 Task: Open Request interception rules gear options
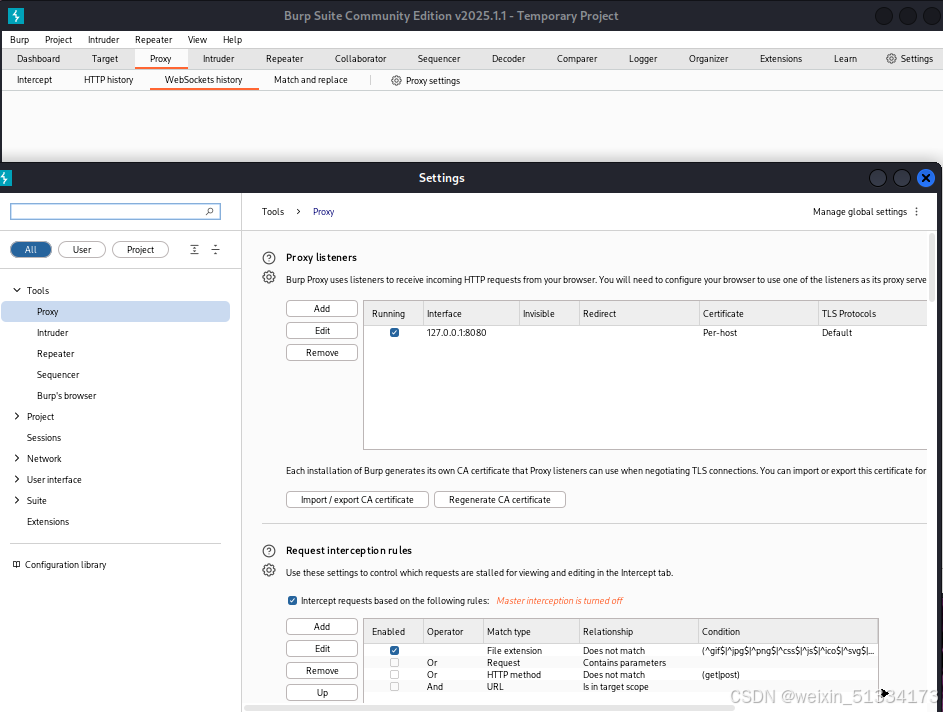[x=269, y=570]
